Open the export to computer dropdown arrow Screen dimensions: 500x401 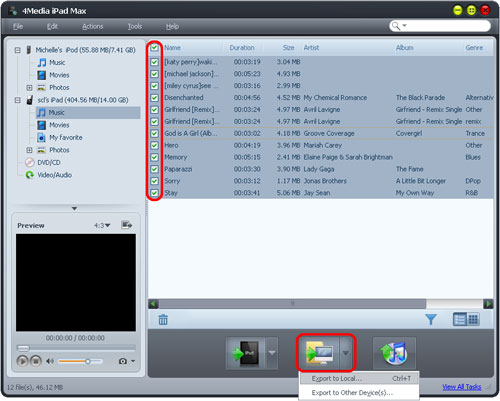tap(346, 353)
